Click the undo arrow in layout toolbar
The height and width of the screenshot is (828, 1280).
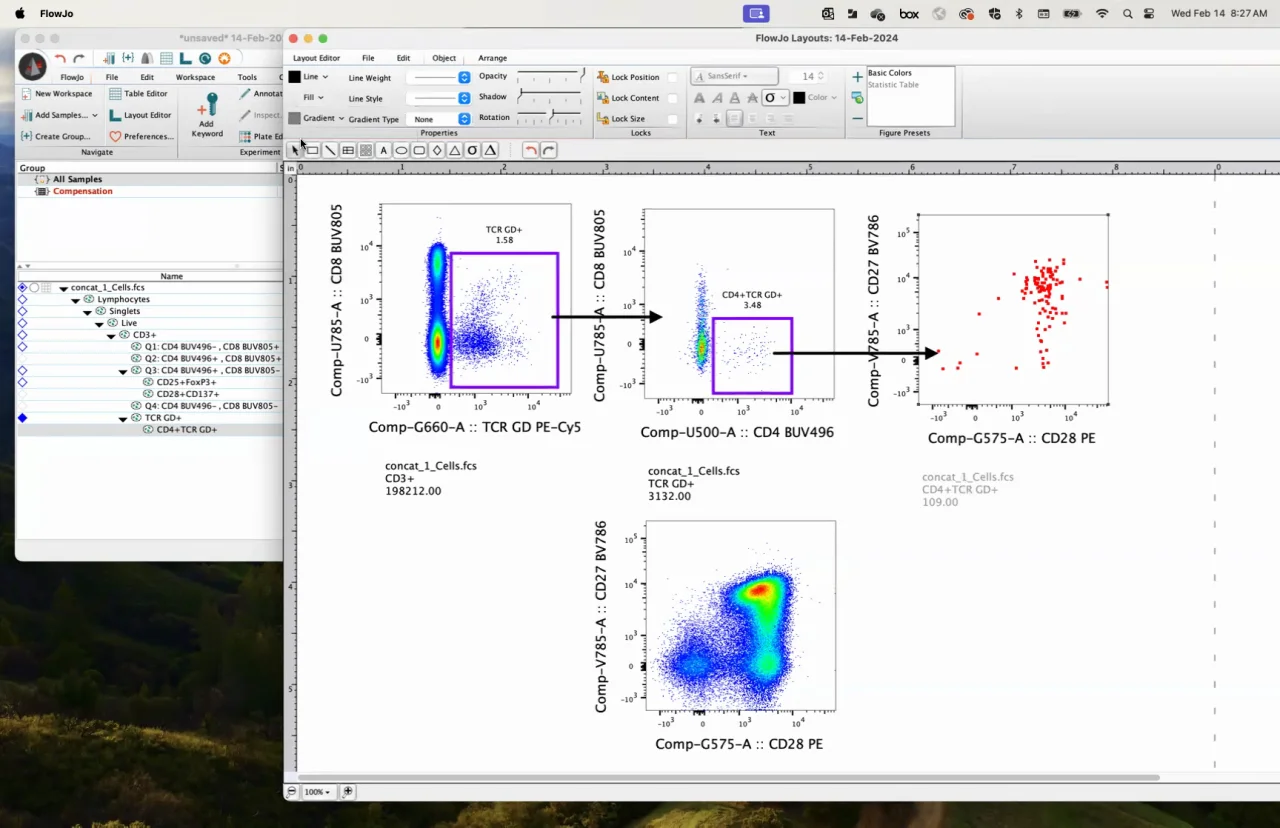click(531, 151)
